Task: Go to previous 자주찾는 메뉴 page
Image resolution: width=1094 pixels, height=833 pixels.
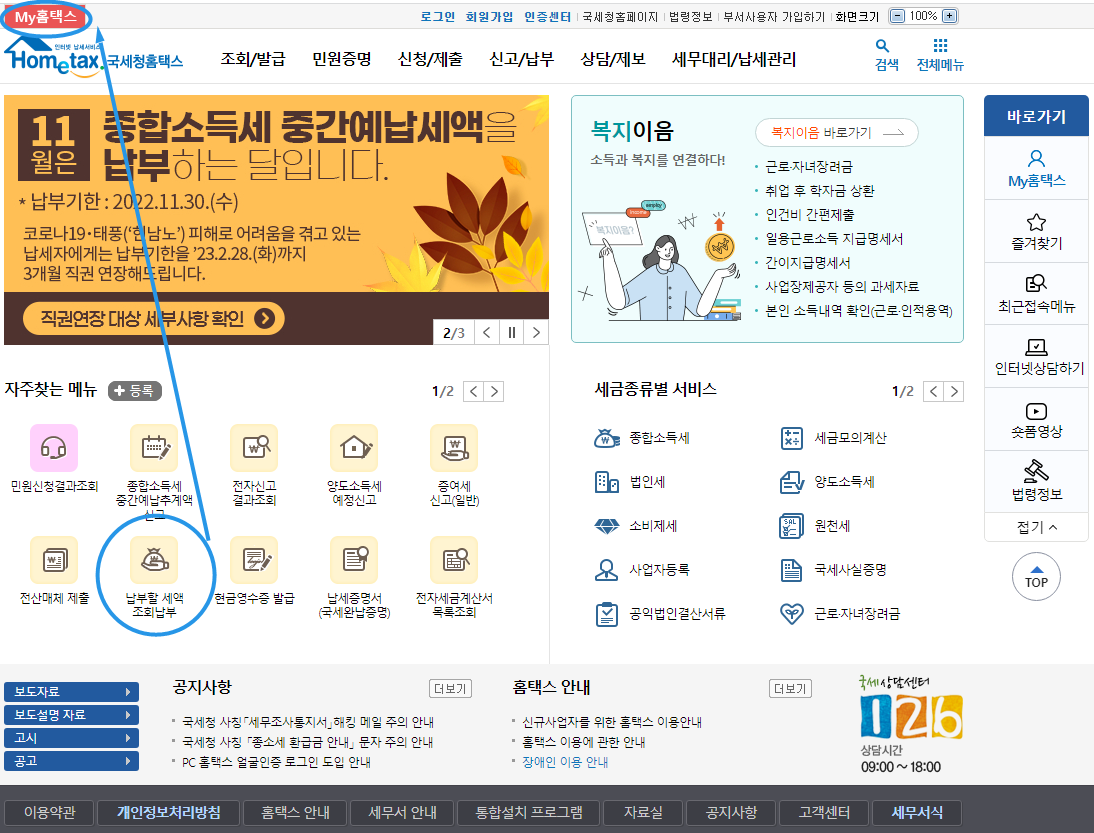Action: (x=474, y=391)
